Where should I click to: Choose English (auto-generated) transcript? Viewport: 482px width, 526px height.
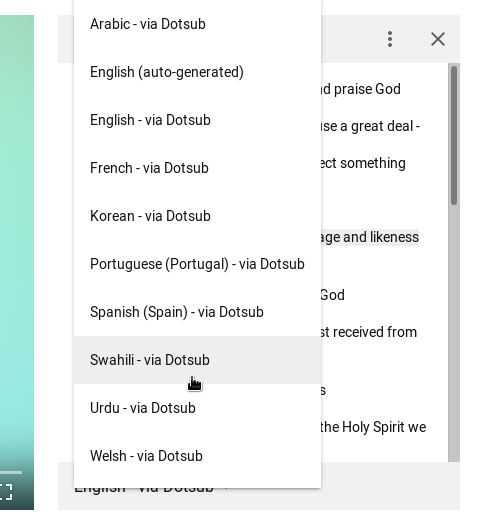pyautogui.click(x=197, y=72)
